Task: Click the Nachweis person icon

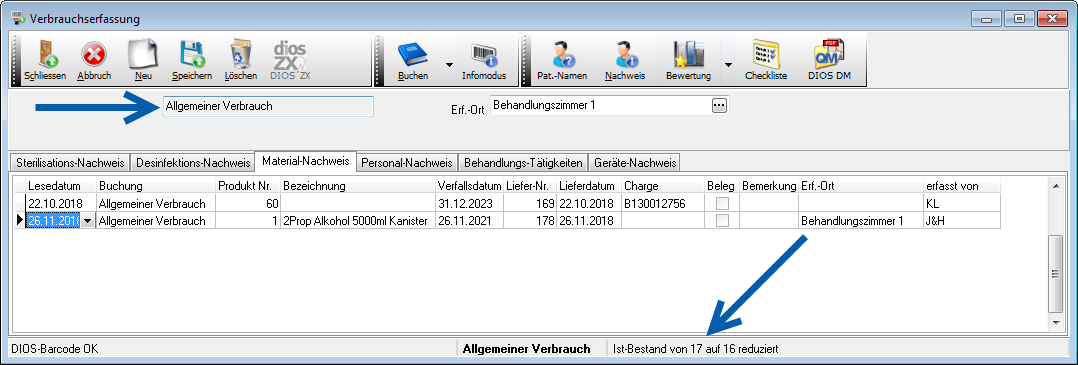Action: [x=625, y=55]
